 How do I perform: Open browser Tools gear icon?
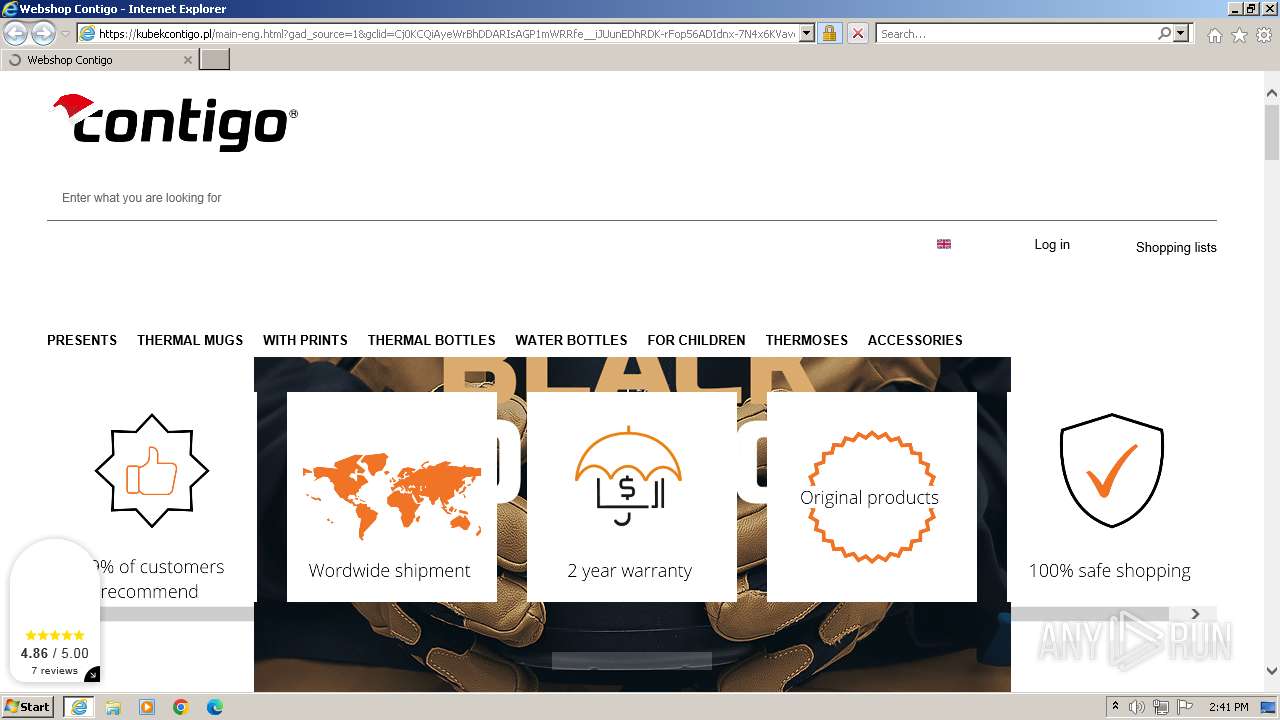(x=1264, y=35)
